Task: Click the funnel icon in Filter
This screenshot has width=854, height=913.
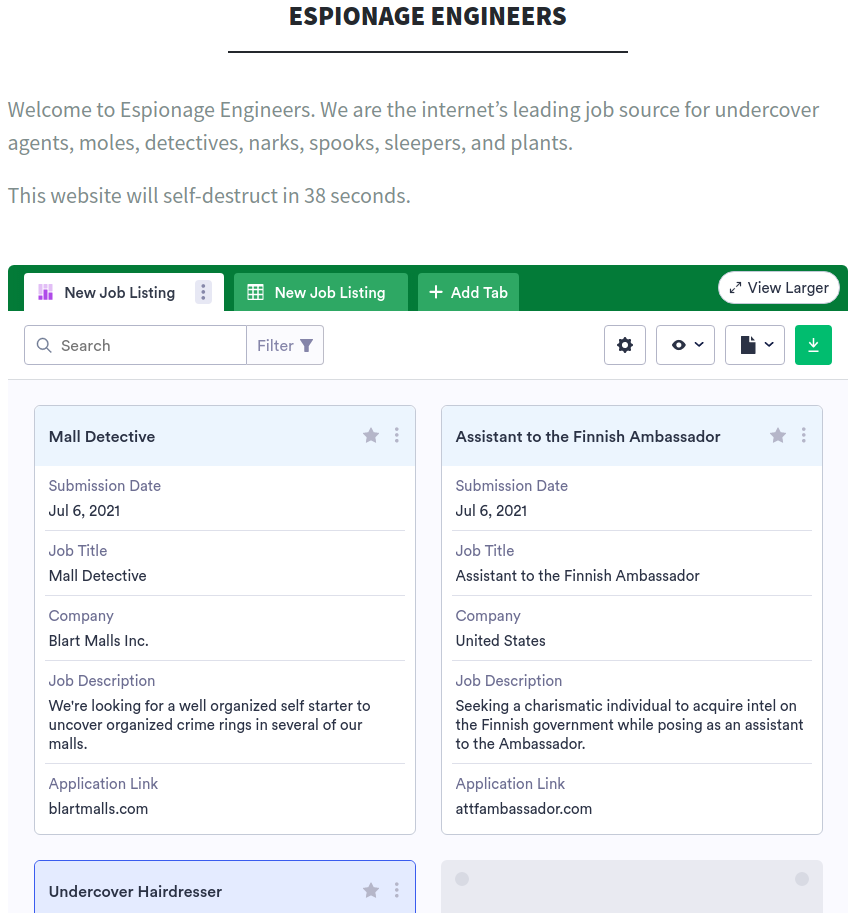Action: 307,345
